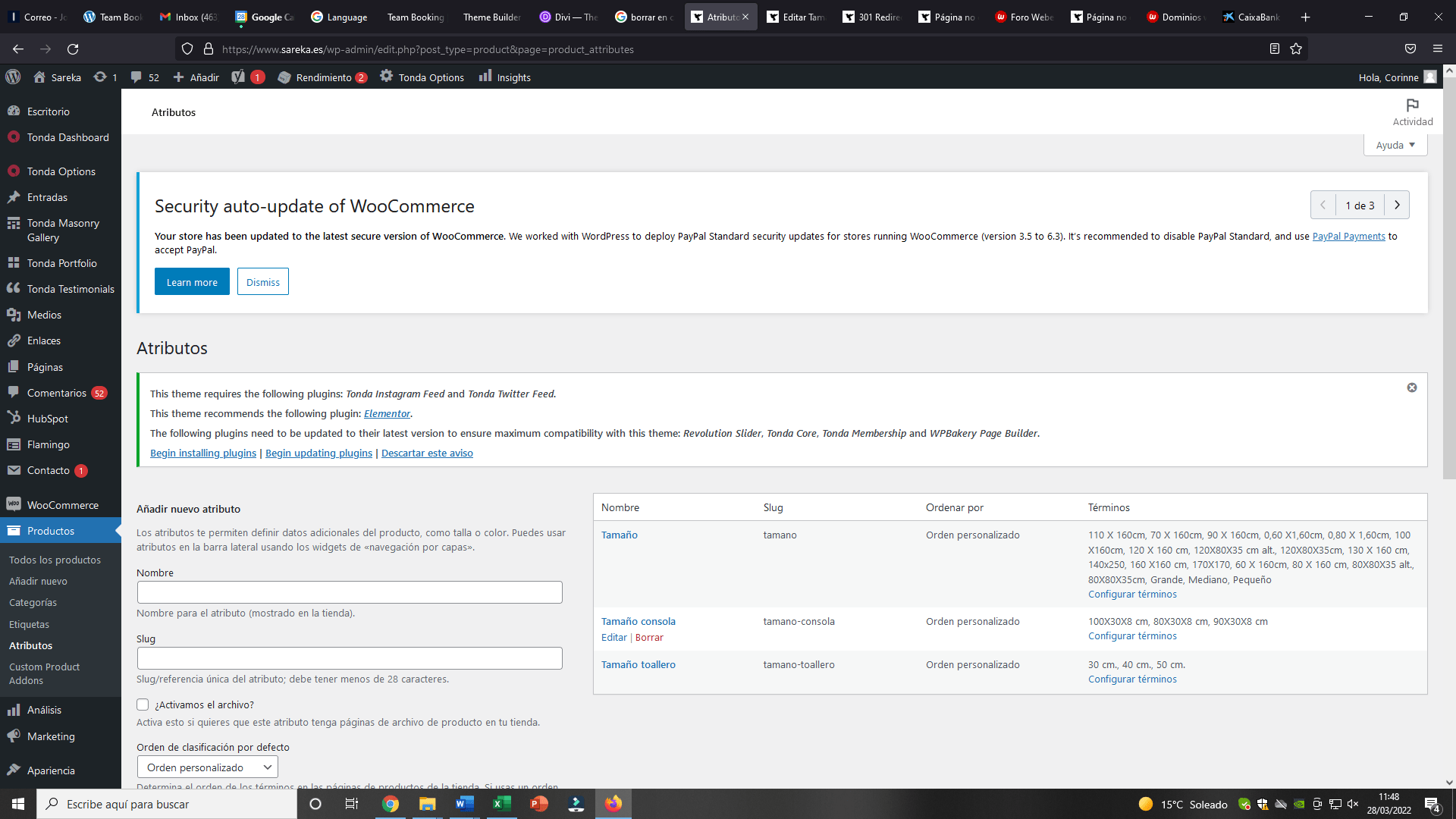Open Categorías product submenu
Image resolution: width=1456 pixels, height=819 pixels.
(33, 602)
